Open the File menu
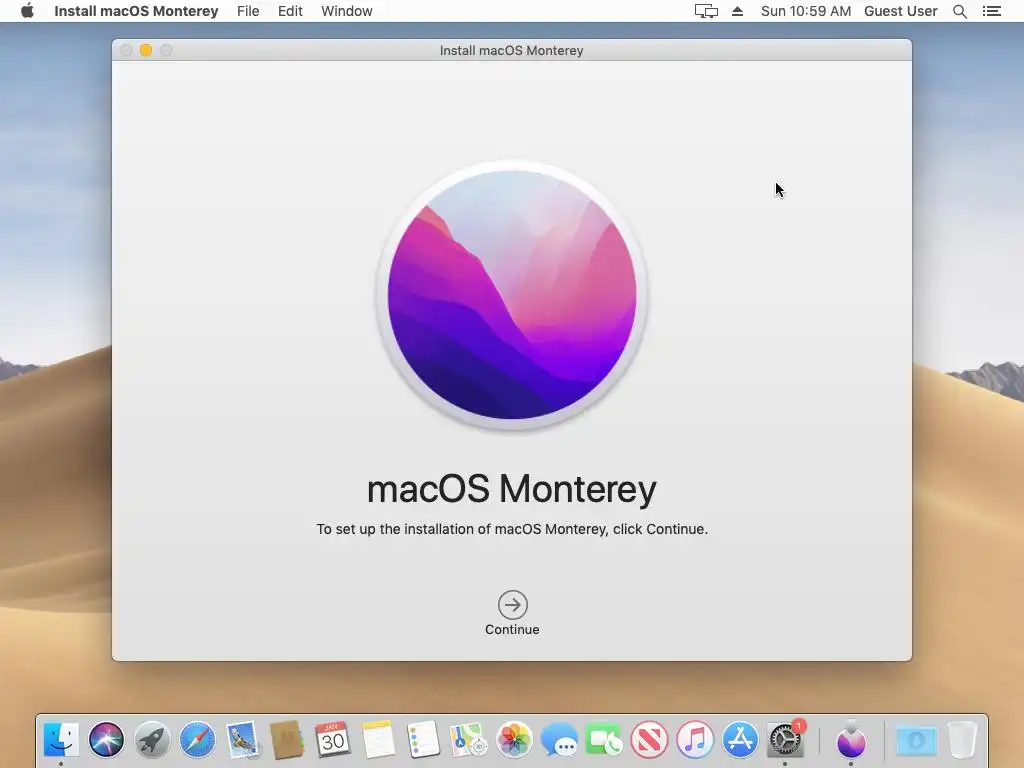The image size is (1024, 768). point(248,11)
